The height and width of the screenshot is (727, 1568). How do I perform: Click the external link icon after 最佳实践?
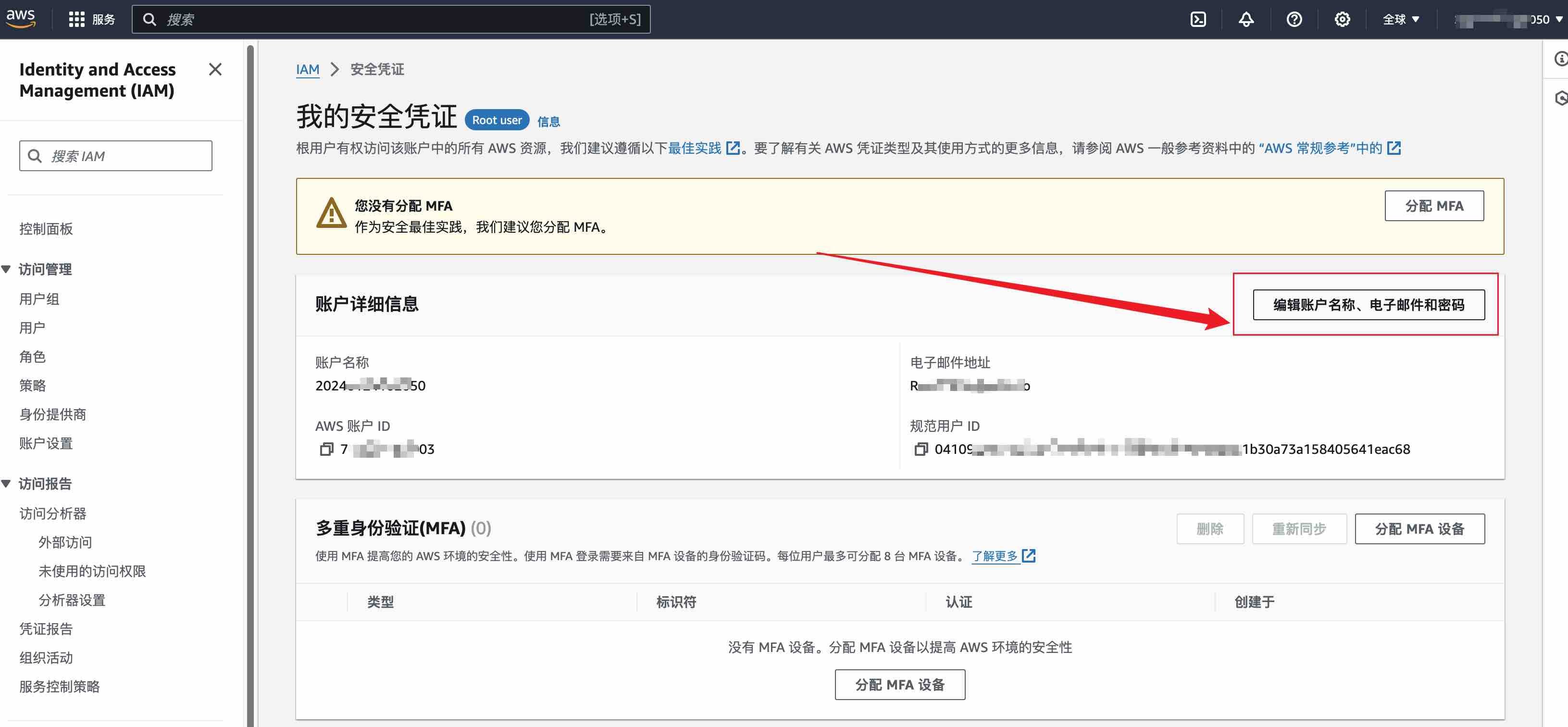tap(733, 148)
